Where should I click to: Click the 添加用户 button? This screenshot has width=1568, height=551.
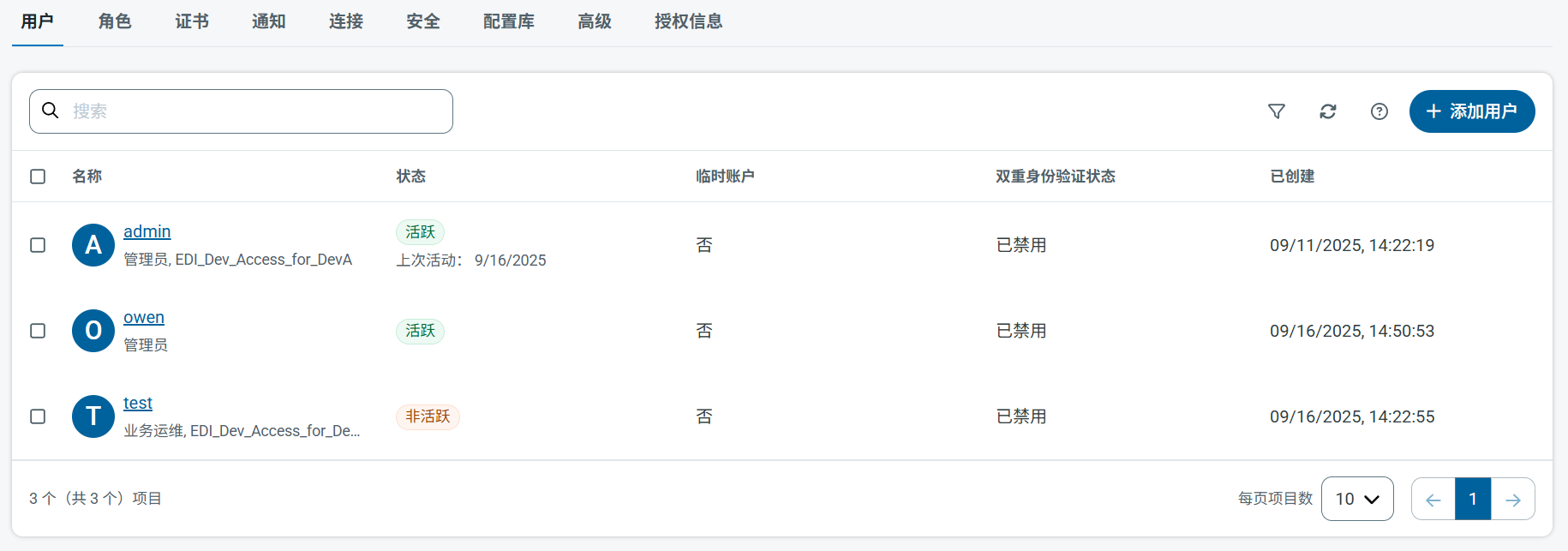click(1471, 111)
